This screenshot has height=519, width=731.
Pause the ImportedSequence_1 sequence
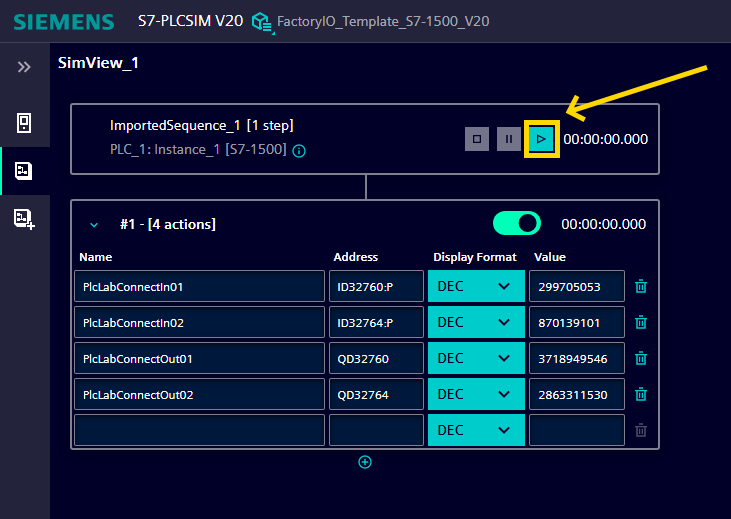coord(509,139)
